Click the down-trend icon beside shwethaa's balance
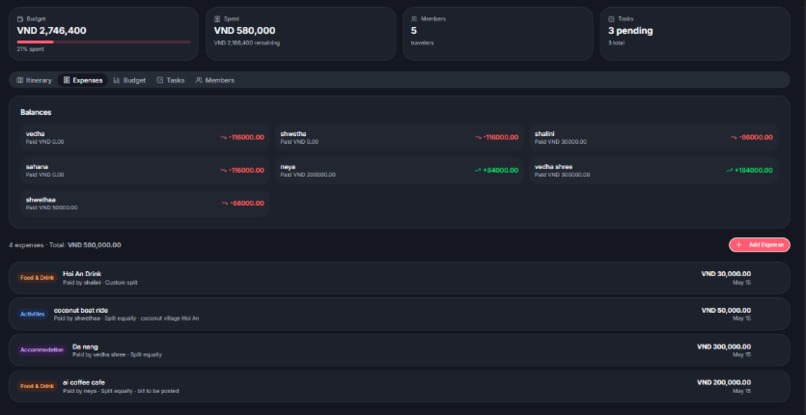Viewport: 806px width, 415px height. (x=225, y=203)
